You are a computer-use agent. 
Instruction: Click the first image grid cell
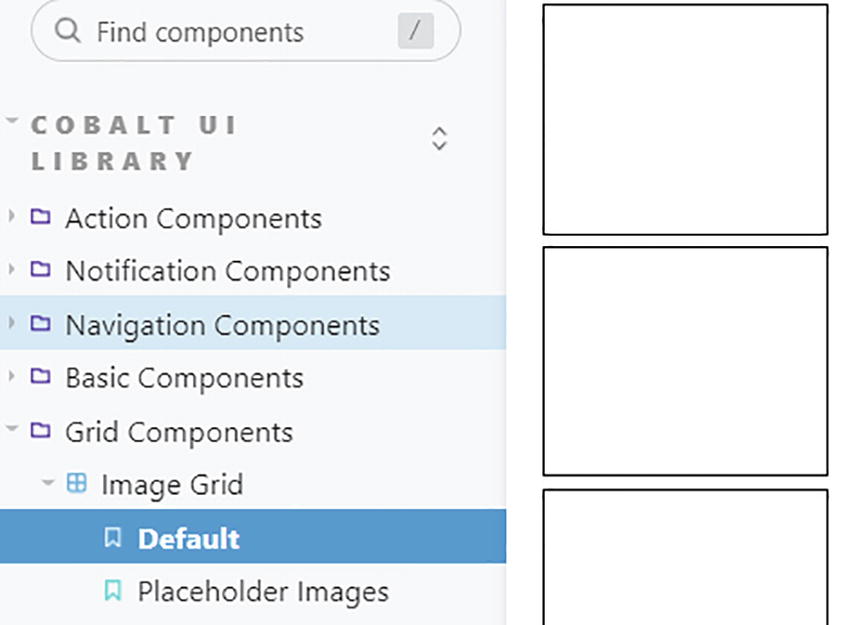pos(685,119)
